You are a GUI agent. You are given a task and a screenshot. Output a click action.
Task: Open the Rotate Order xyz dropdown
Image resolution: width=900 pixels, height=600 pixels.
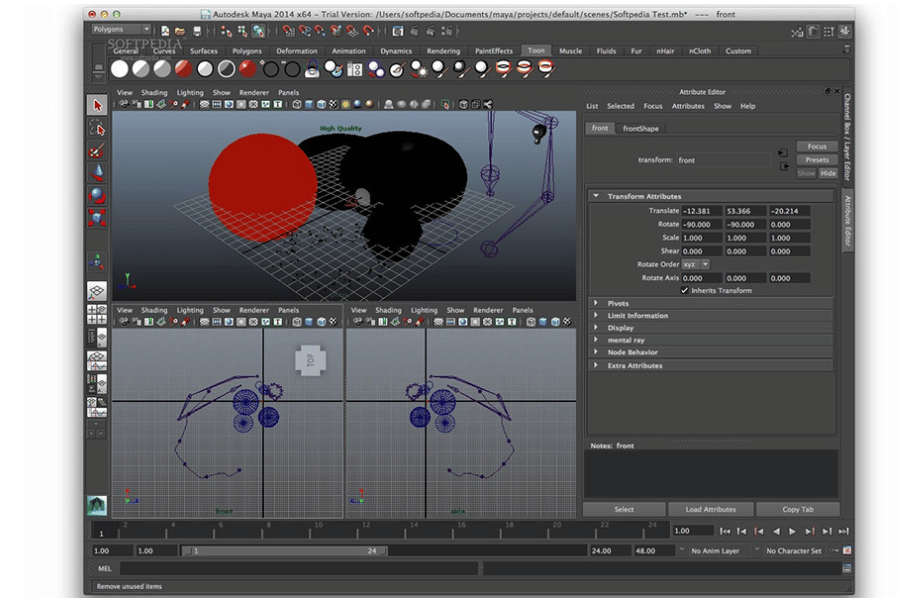(x=695, y=264)
